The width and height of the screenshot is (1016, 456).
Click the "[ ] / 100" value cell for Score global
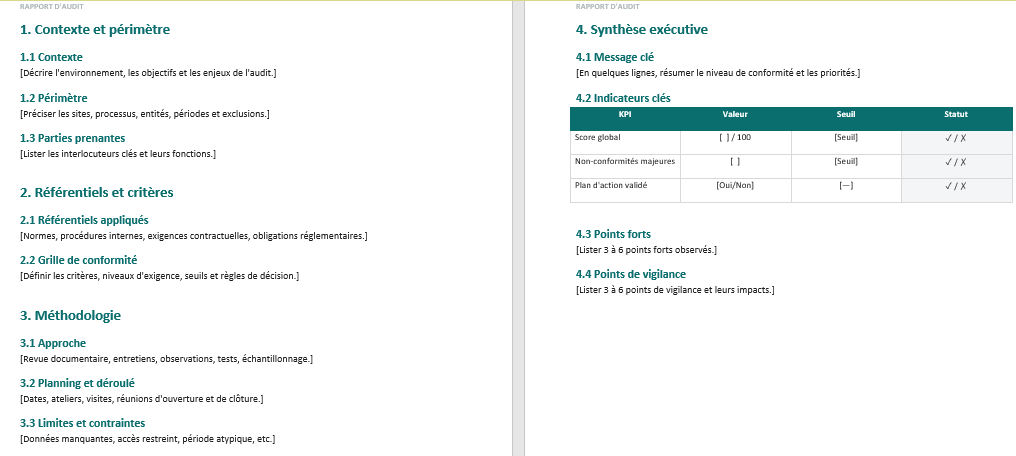tap(735, 137)
